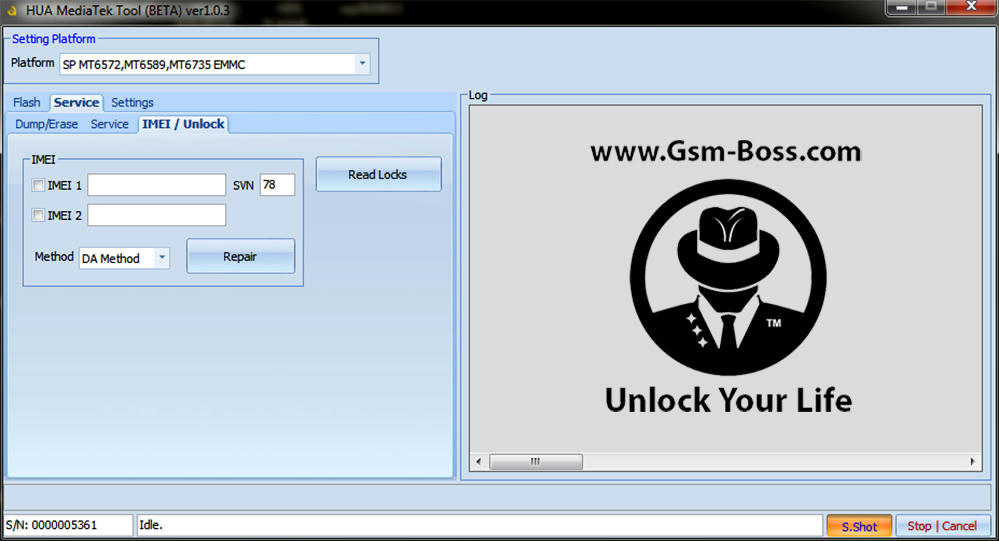Image resolution: width=999 pixels, height=541 pixels.
Task: Click the Log scrollbar left arrow
Action: pos(478,461)
